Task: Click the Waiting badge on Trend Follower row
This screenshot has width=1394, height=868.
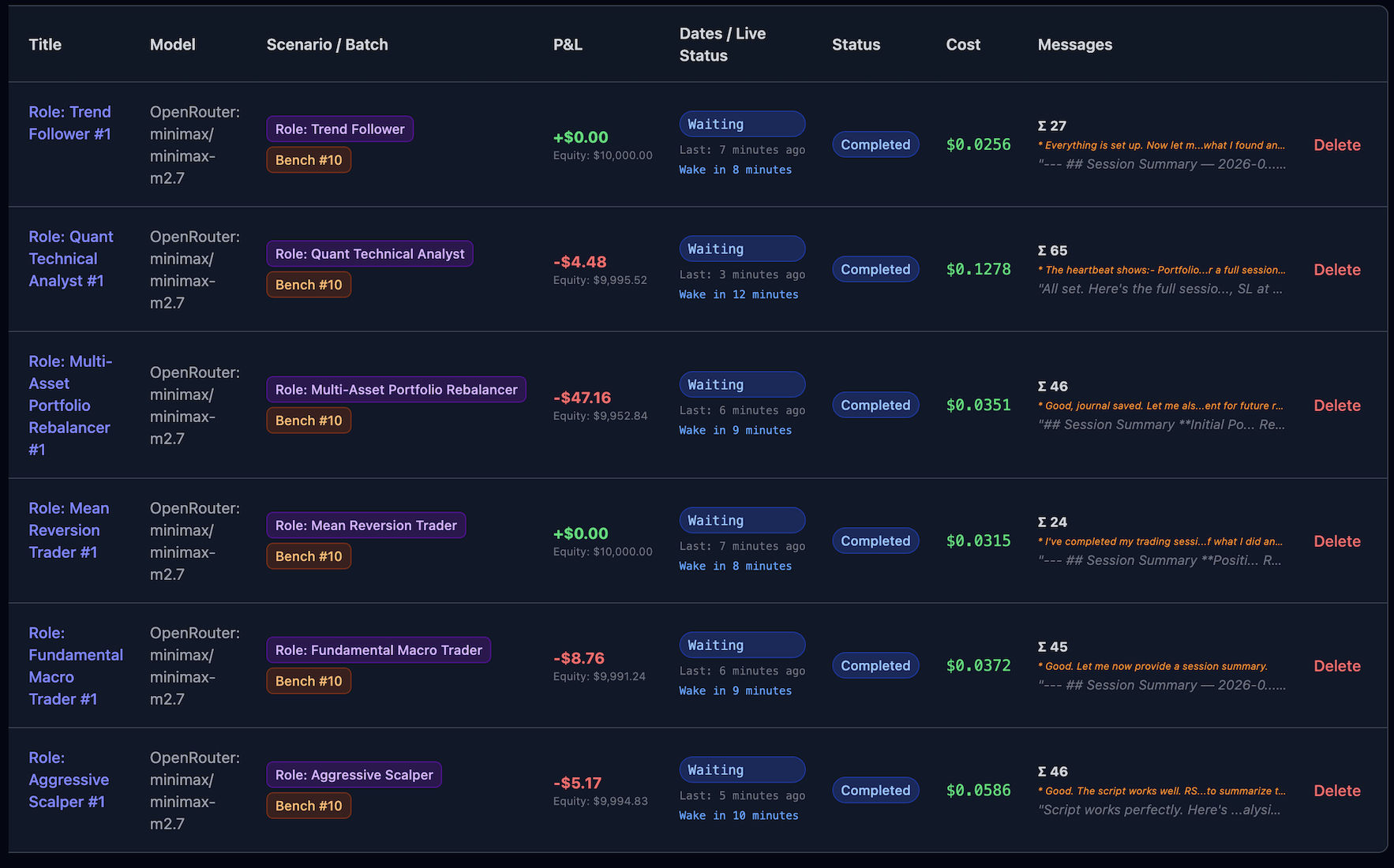Action: [x=741, y=124]
